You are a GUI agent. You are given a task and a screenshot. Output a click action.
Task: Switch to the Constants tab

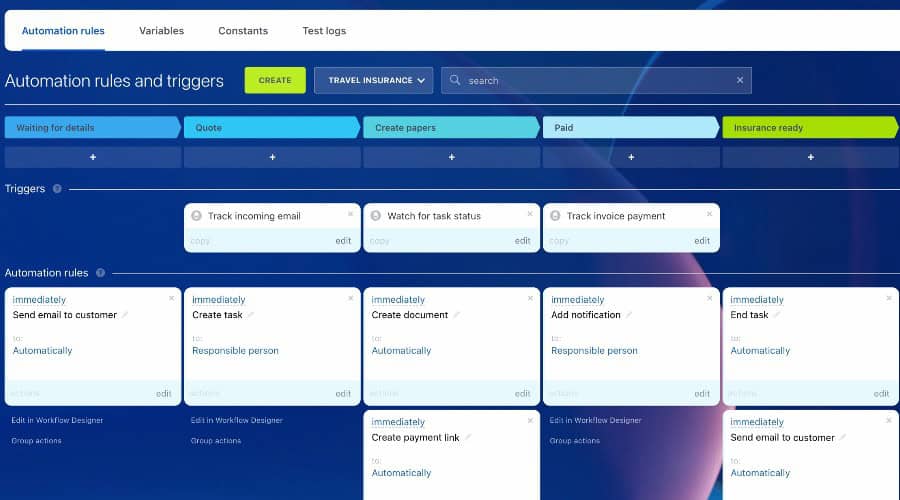click(x=243, y=31)
